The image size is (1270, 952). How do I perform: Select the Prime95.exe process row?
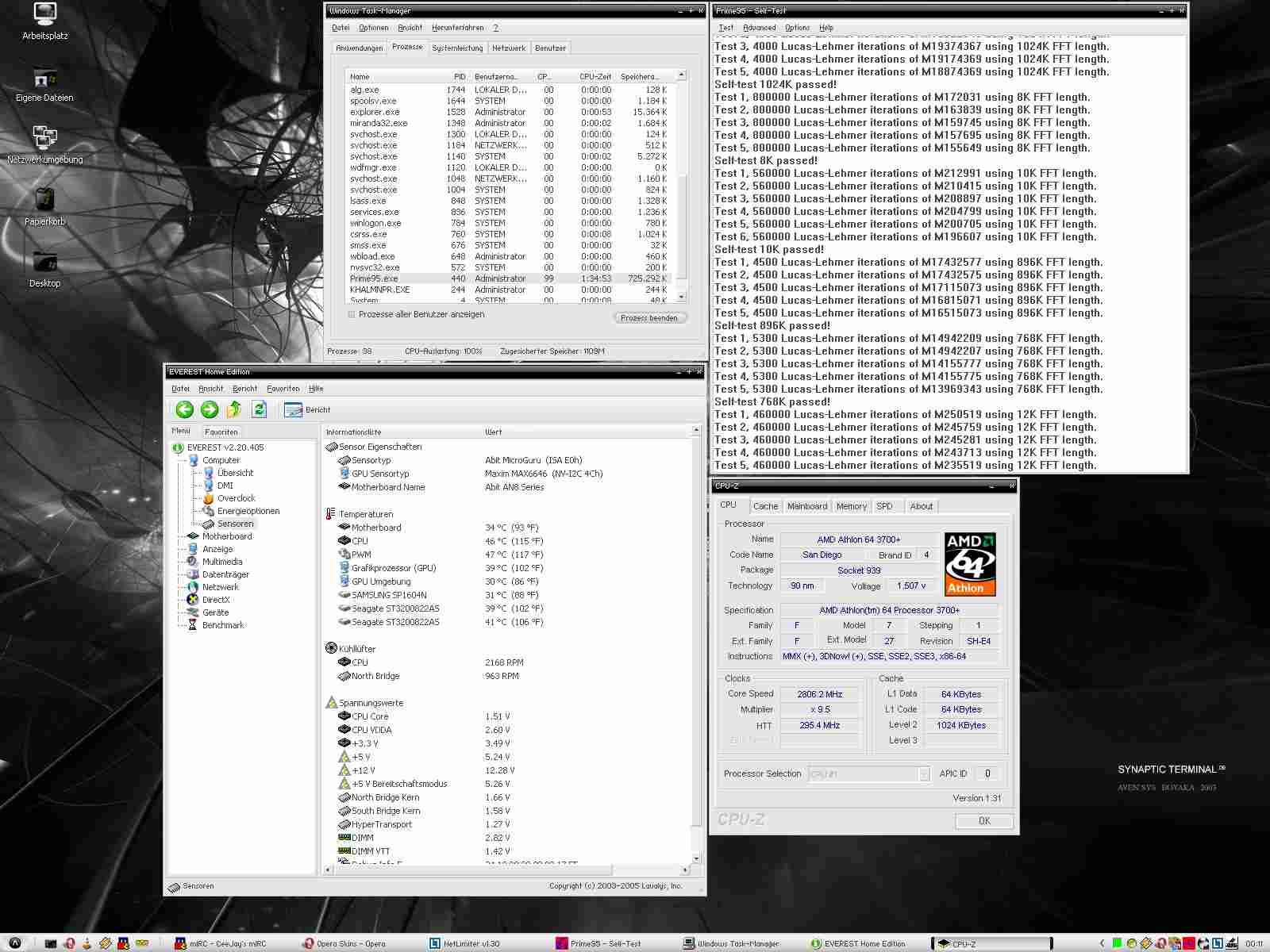(509, 278)
